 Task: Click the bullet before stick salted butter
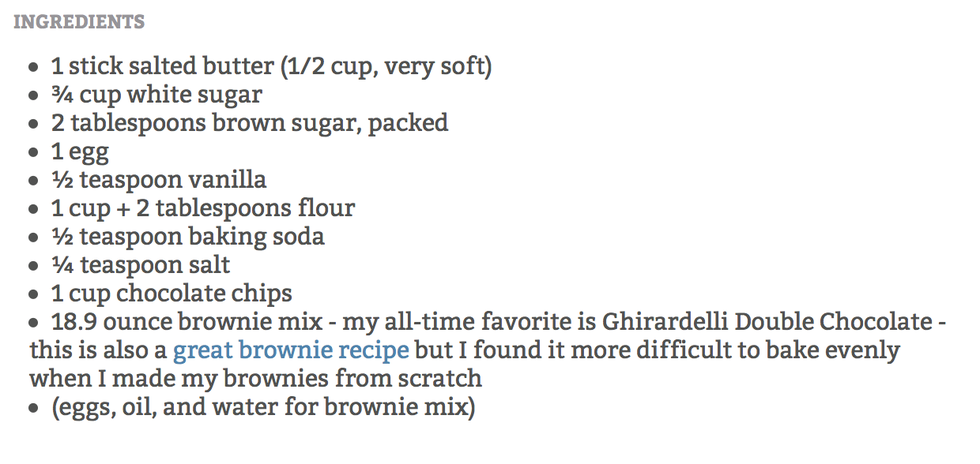click(35, 69)
